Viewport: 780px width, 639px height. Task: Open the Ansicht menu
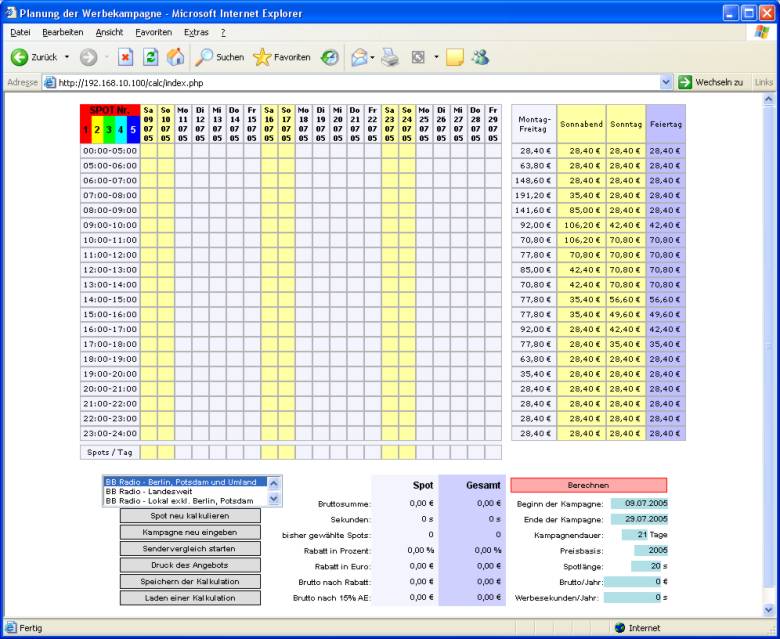click(x=109, y=32)
